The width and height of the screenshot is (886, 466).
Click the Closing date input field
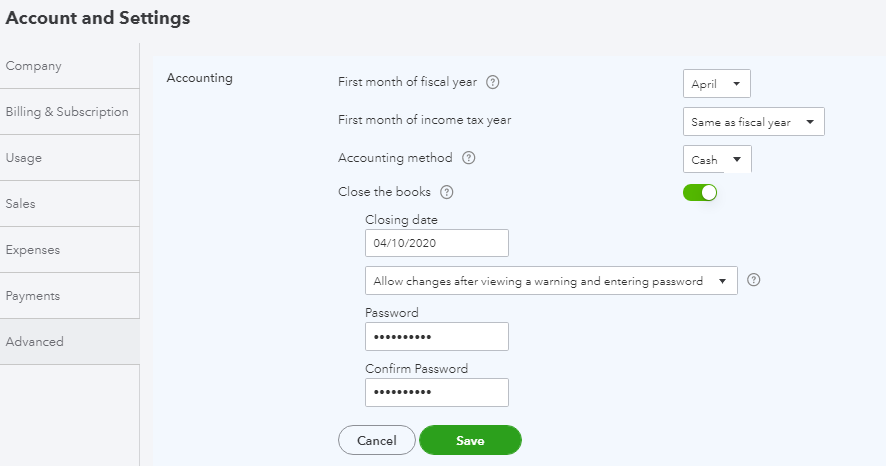click(x=437, y=243)
